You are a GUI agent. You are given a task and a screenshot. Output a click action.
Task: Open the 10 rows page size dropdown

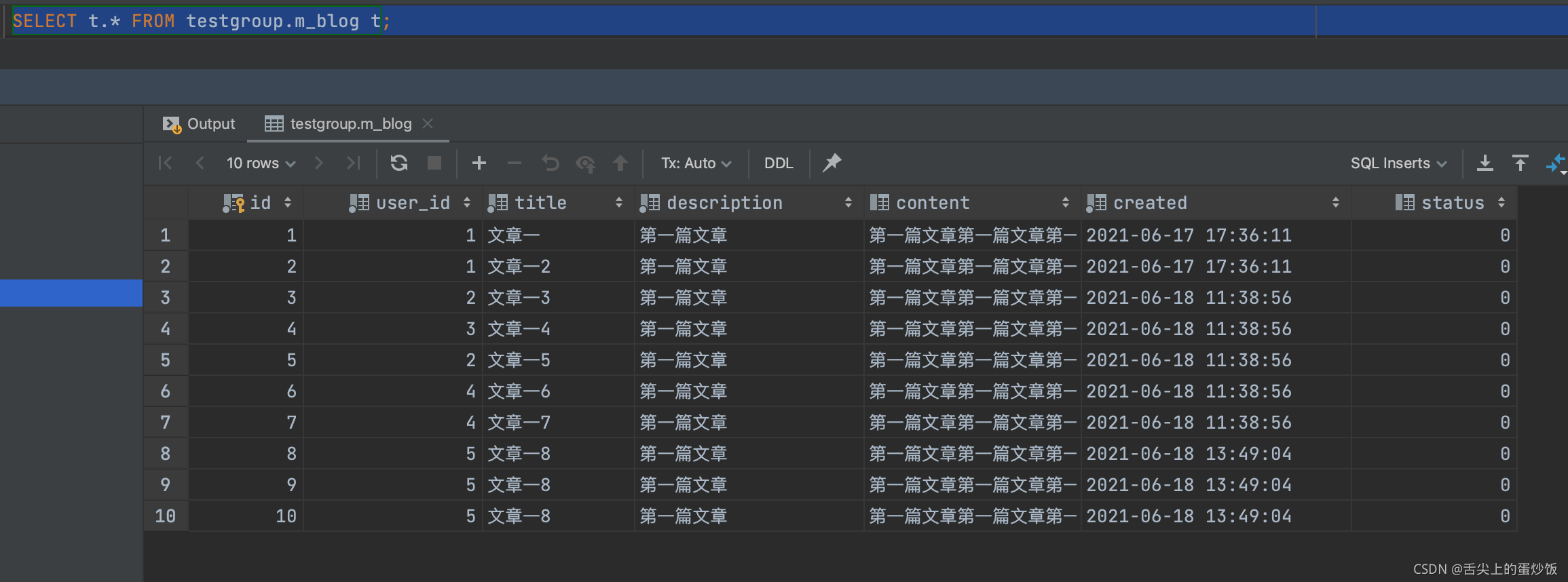[x=261, y=163]
